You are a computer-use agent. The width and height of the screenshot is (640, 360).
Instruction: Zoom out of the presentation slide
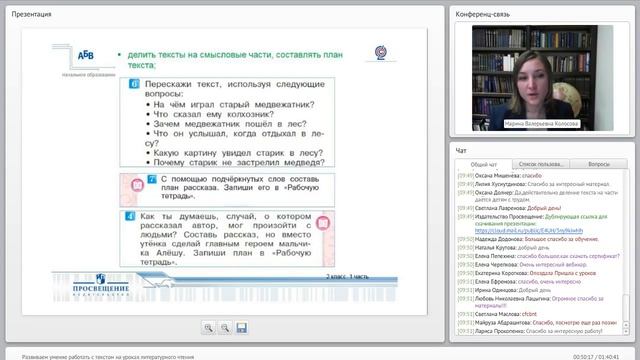[225, 328]
